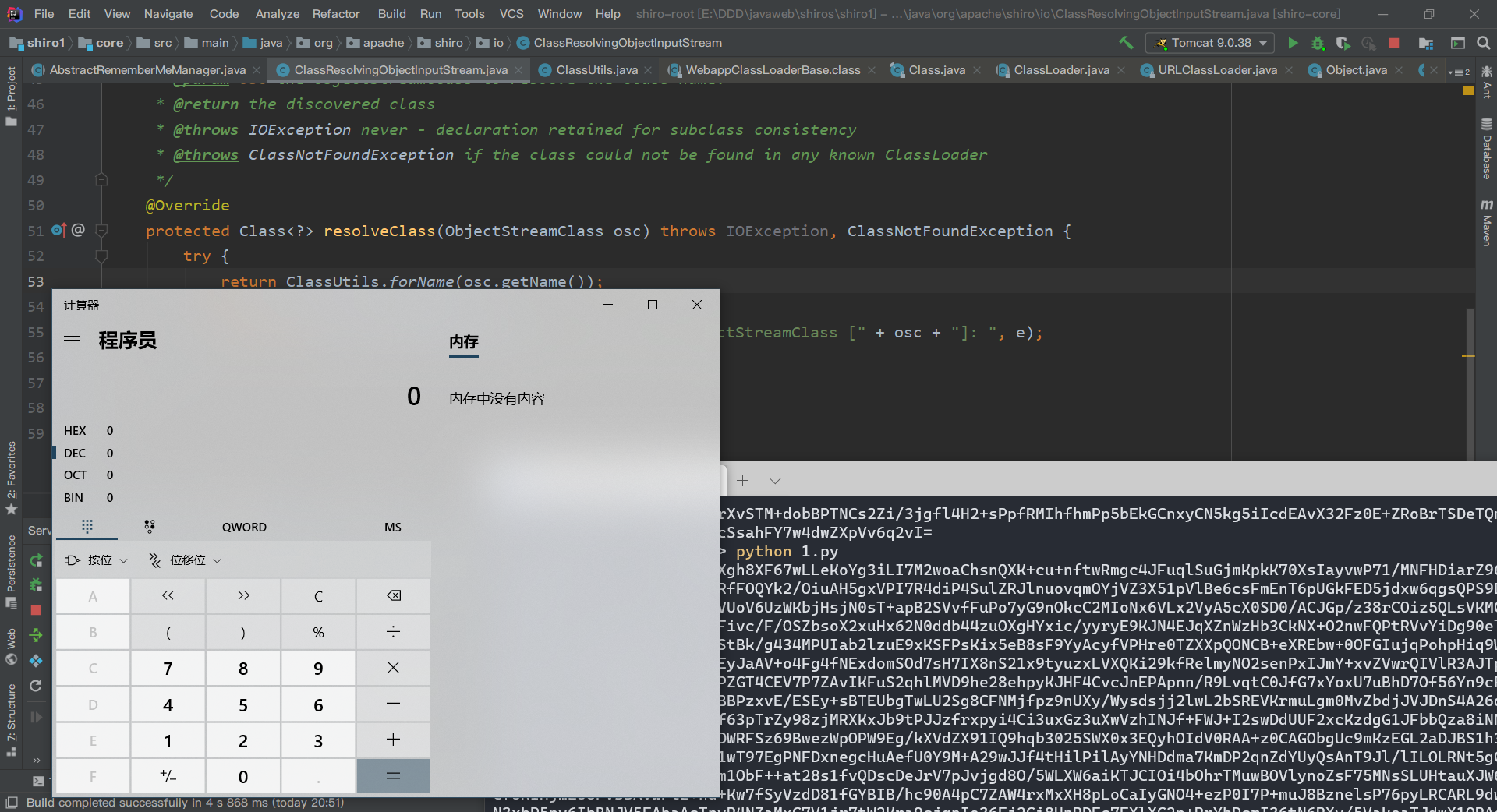The height and width of the screenshot is (812, 1497).
Task: Add new terminal tab with plus
Action: point(743,481)
